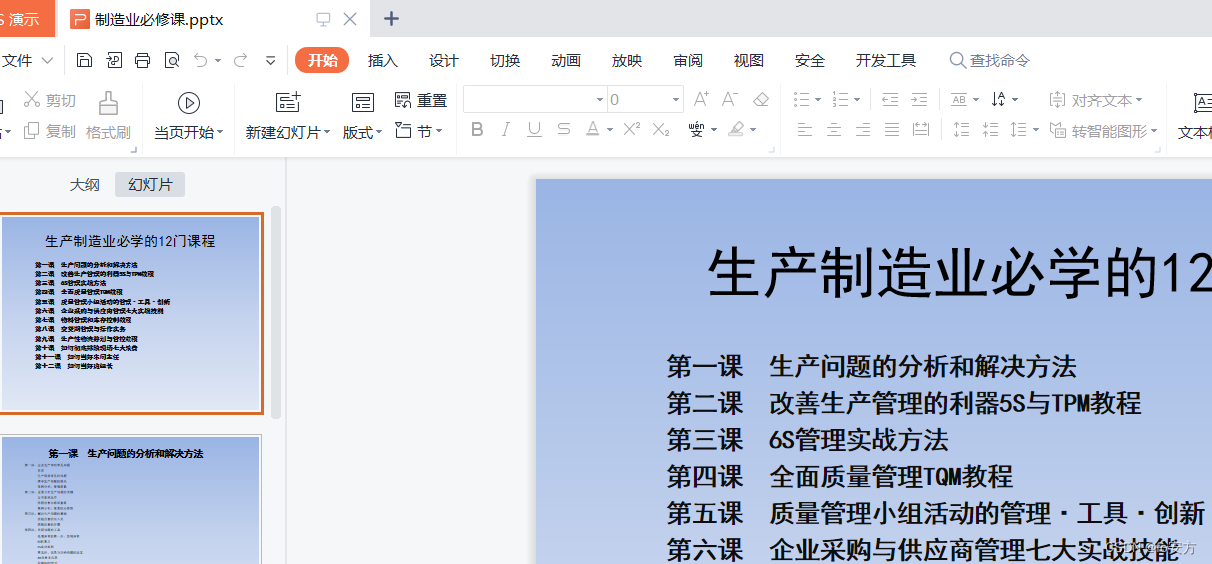Click the phonetic guide wén icon
Viewport: 1212px width, 564px height.
point(697,129)
